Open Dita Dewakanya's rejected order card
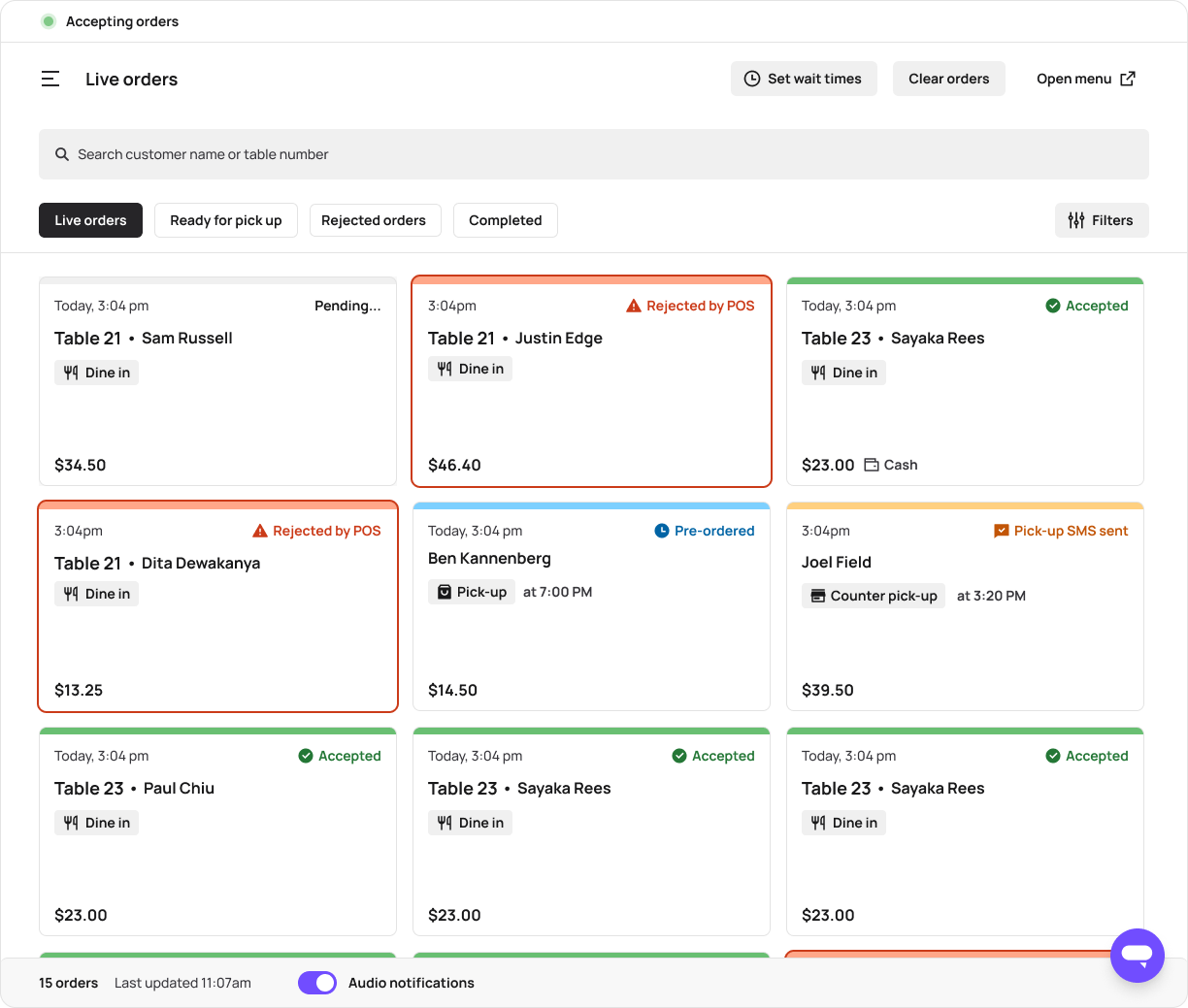This screenshot has width=1188, height=1008. 217,631
